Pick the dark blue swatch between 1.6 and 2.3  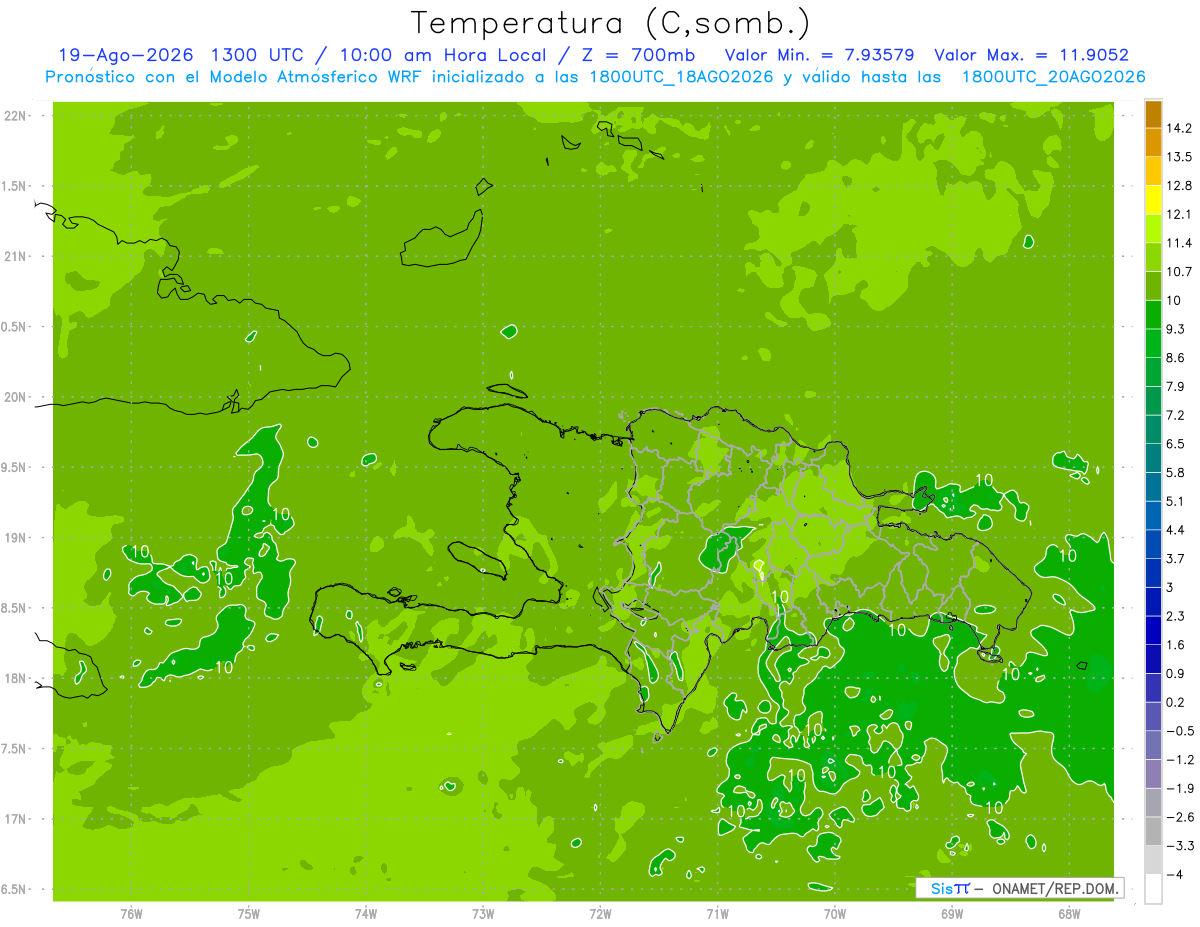pyautogui.click(x=1153, y=630)
